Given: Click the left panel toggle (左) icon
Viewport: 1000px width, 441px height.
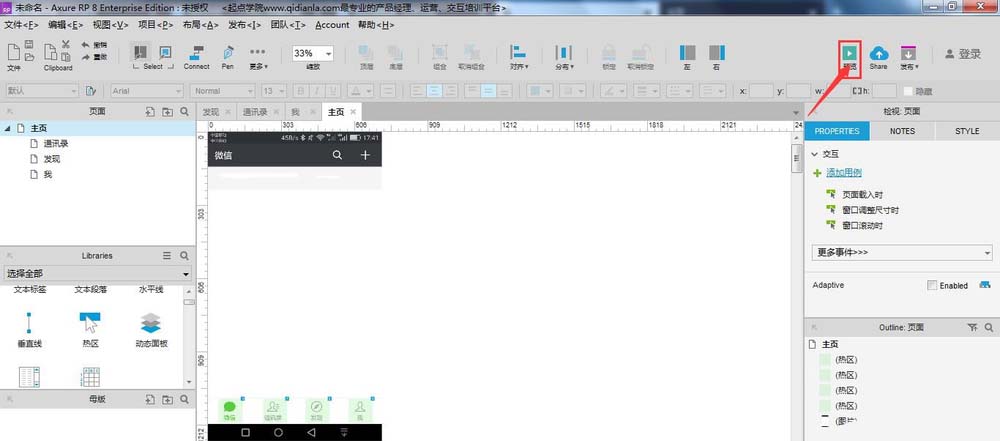Looking at the screenshot, I should [x=687, y=53].
